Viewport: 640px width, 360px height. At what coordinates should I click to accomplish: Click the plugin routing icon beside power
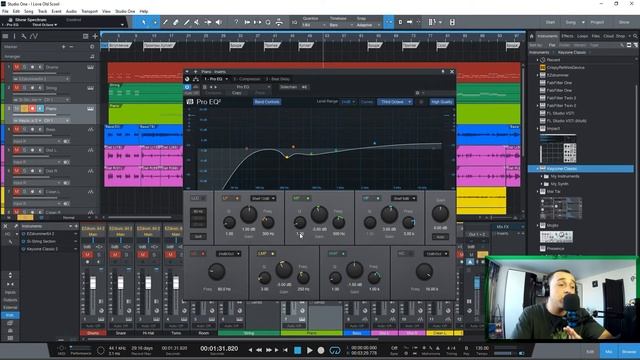click(196, 79)
